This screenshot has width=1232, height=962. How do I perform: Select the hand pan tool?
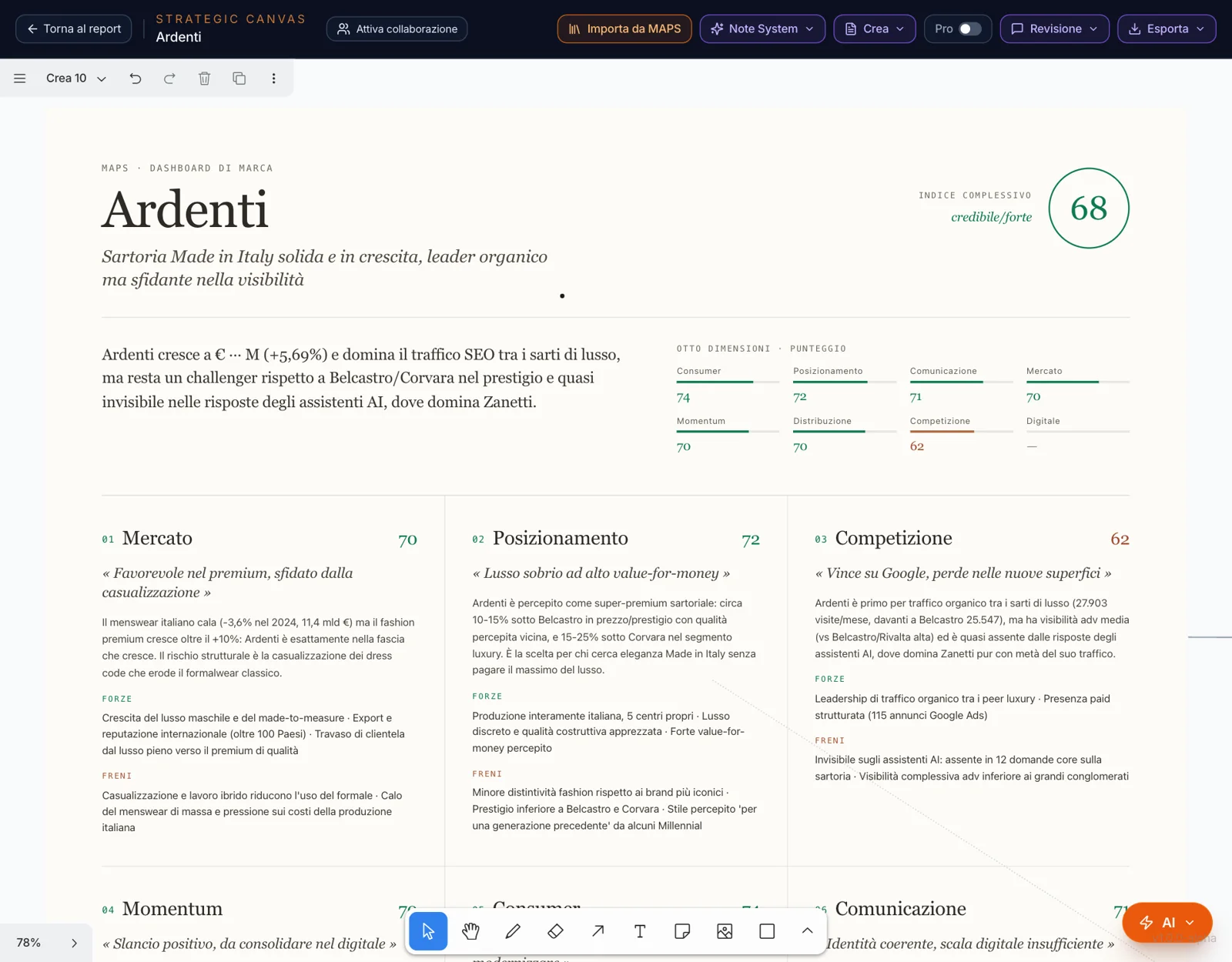pyautogui.click(x=470, y=931)
